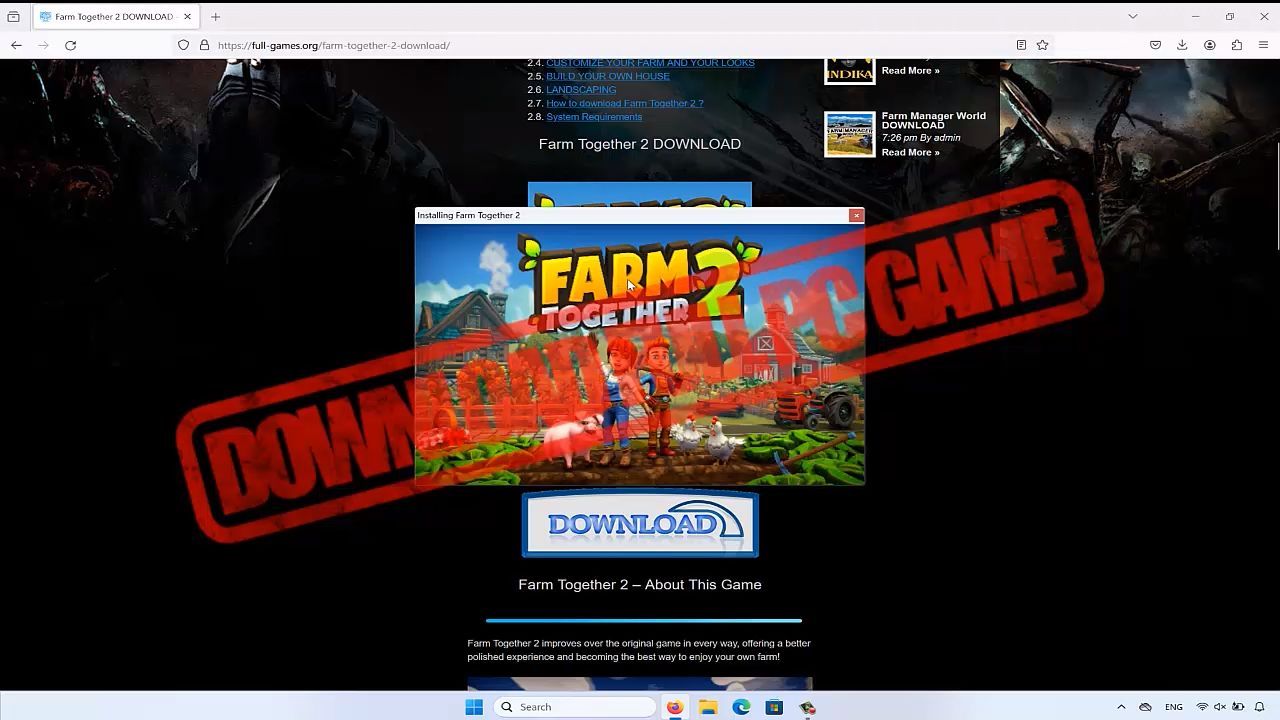Close the Installing Farm Together 2 window

point(856,215)
